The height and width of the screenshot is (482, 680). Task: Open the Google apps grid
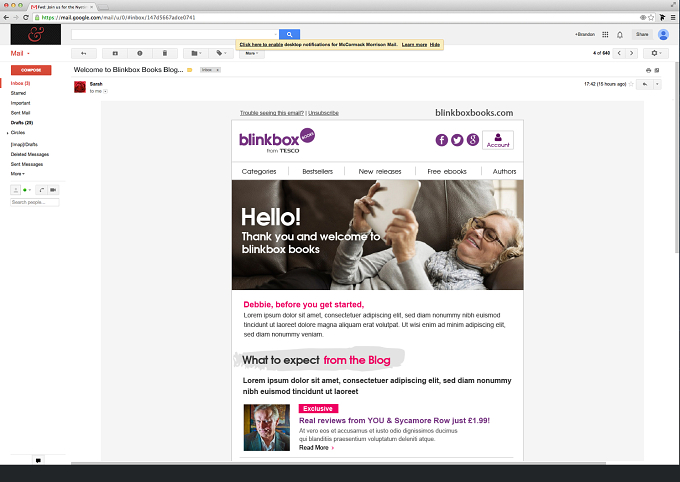pos(605,34)
